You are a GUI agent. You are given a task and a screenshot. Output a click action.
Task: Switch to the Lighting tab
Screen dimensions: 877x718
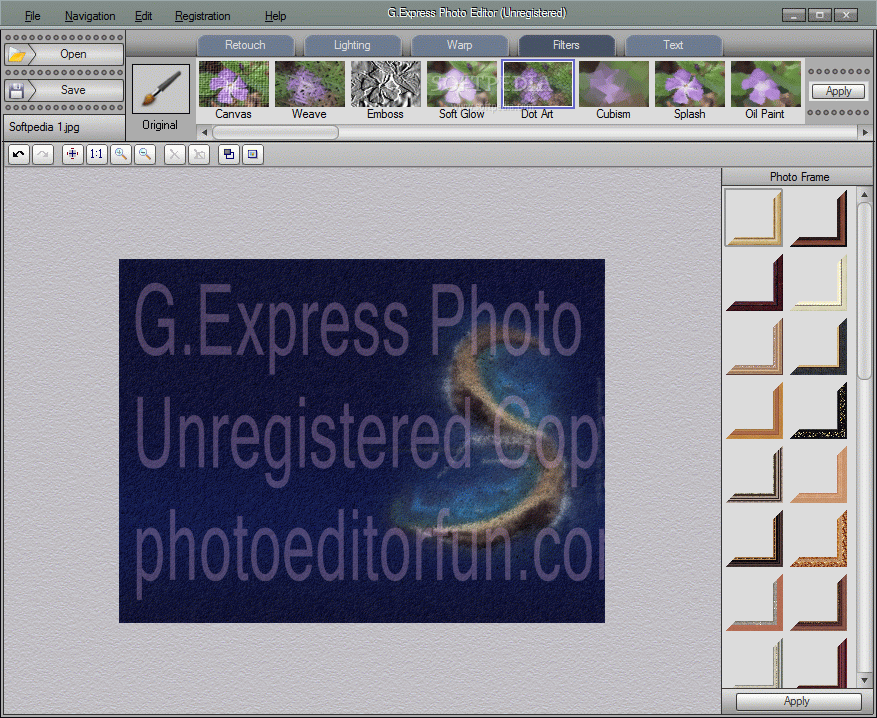click(x=352, y=45)
